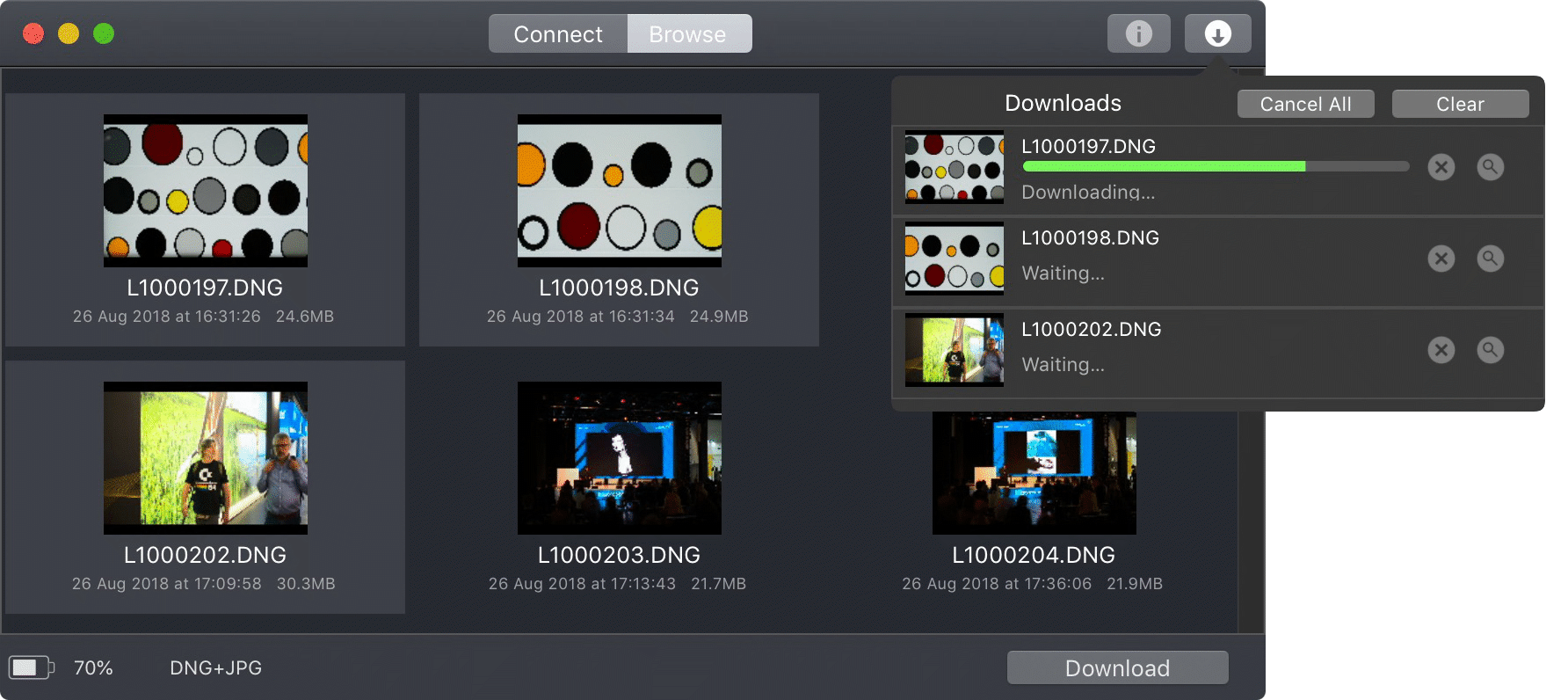The height and width of the screenshot is (700, 1568).
Task: Select the L1000197.DNG thumbnail in grid
Action: click(206, 191)
